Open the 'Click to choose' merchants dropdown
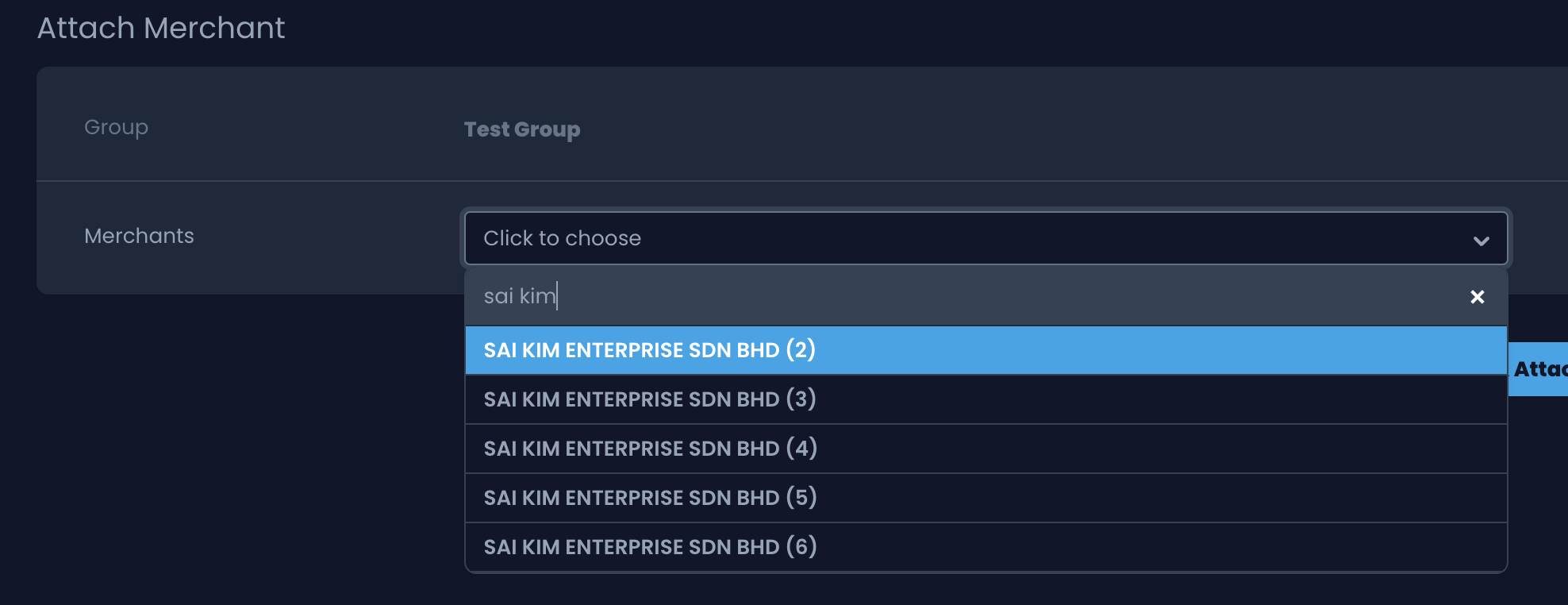 click(x=984, y=238)
